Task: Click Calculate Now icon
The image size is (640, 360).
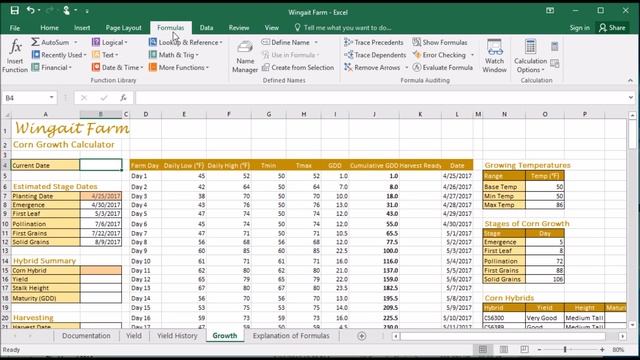Action: 554,47
